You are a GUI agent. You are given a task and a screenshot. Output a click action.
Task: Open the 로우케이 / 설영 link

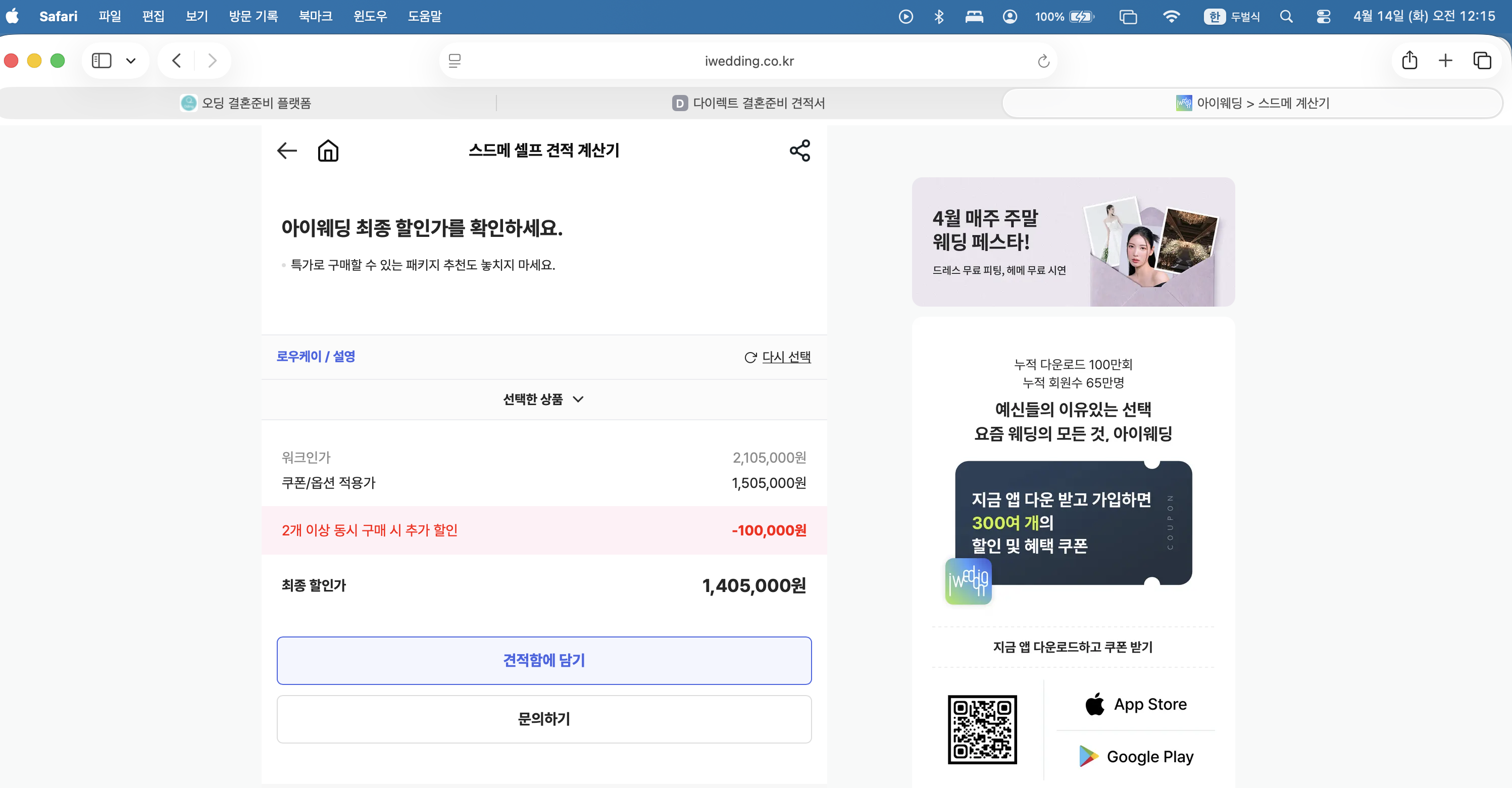316,357
